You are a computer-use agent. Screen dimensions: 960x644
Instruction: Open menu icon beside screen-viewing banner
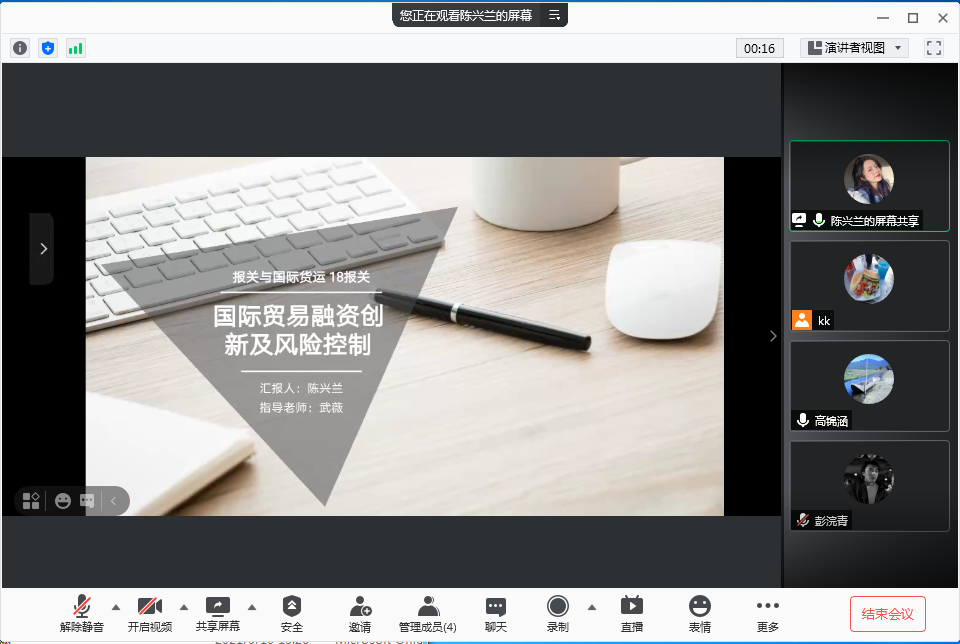tap(554, 15)
